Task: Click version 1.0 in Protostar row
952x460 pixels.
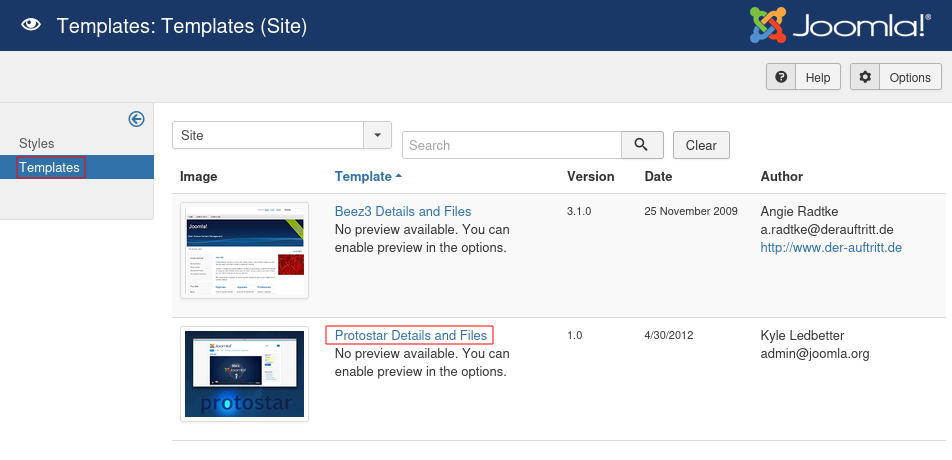Action: click(x=574, y=335)
